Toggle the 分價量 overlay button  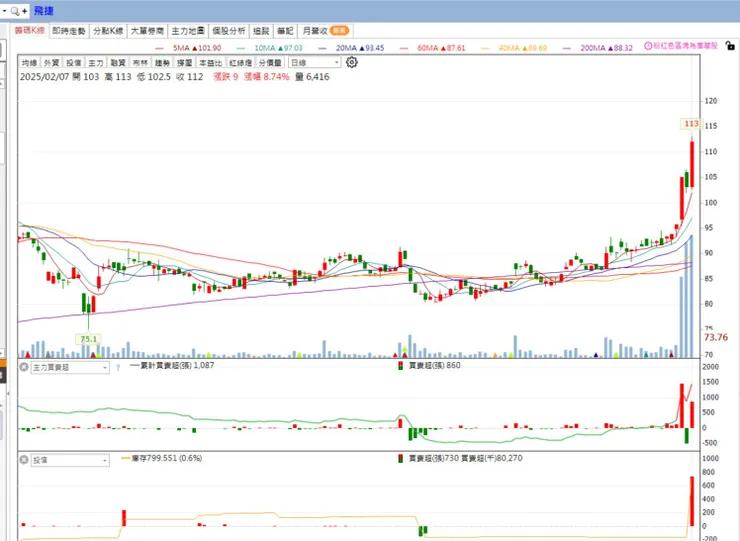pyautogui.click(x=270, y=63)
